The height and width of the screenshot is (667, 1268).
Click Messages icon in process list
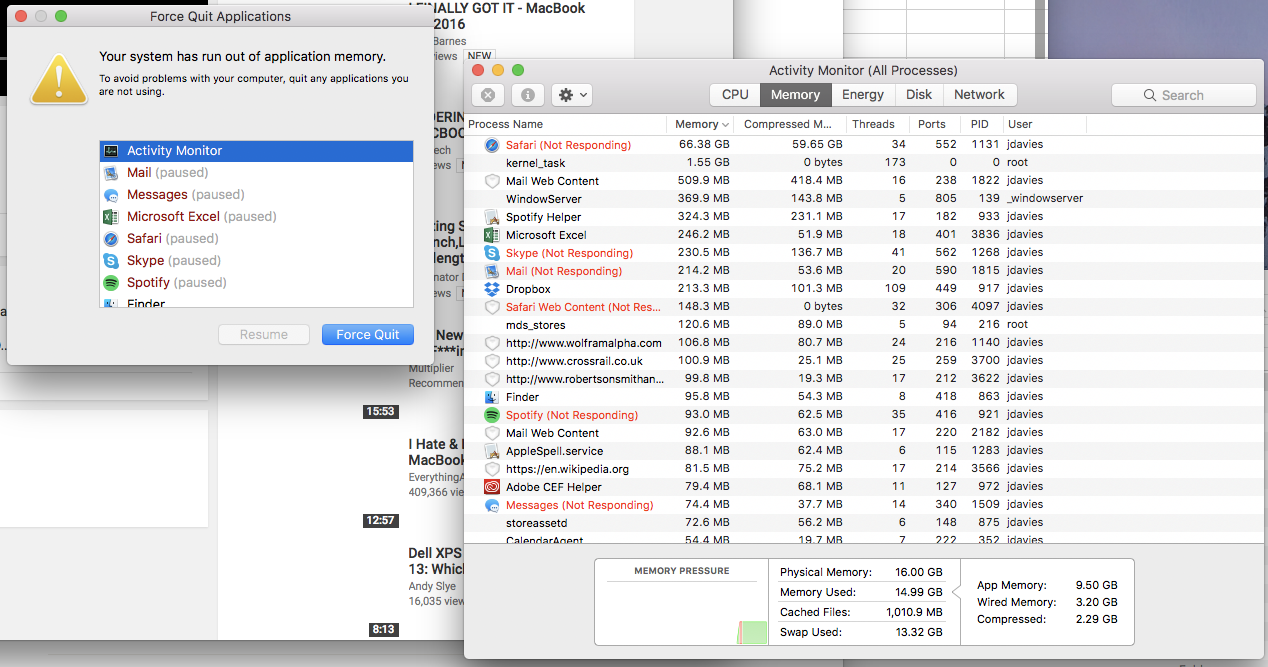point(492,505)
